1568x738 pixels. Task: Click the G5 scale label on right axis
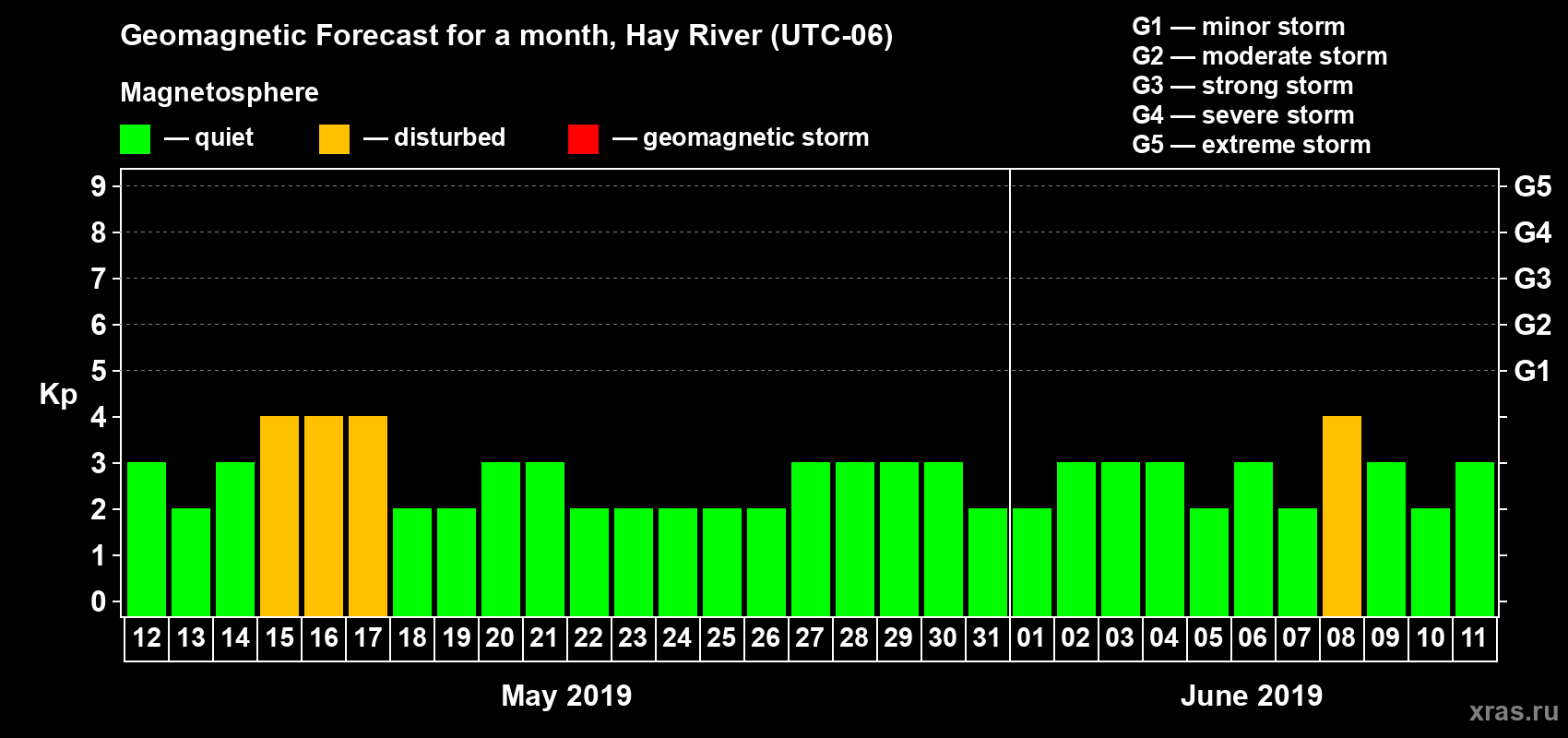point(1533,186)
